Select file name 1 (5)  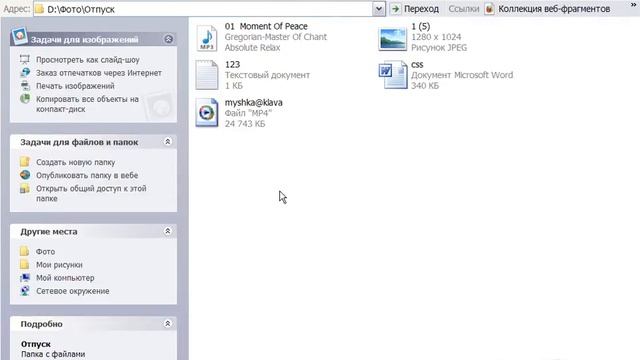click(x=420, y=27)
